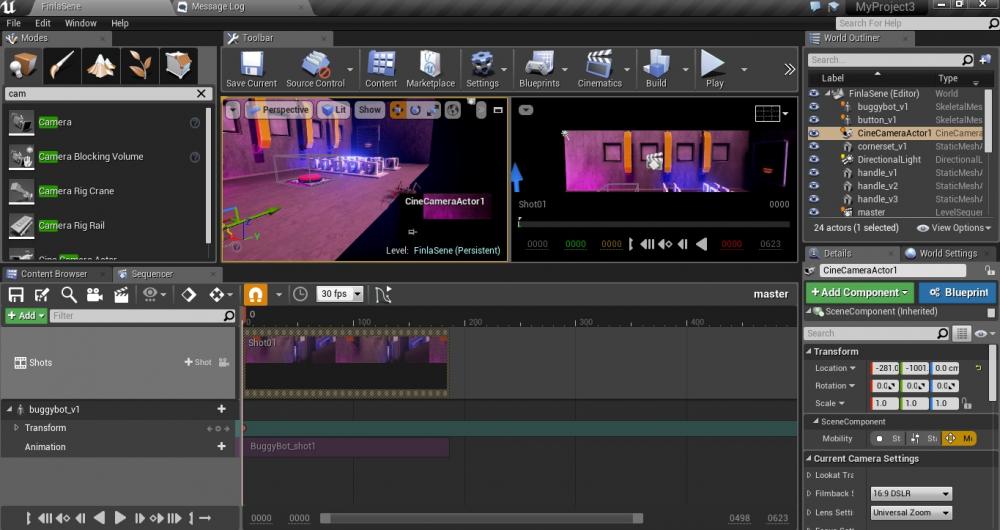Select Foliage mode leaf icon
The image size is (1000, 530).
(x=140, y=66)
